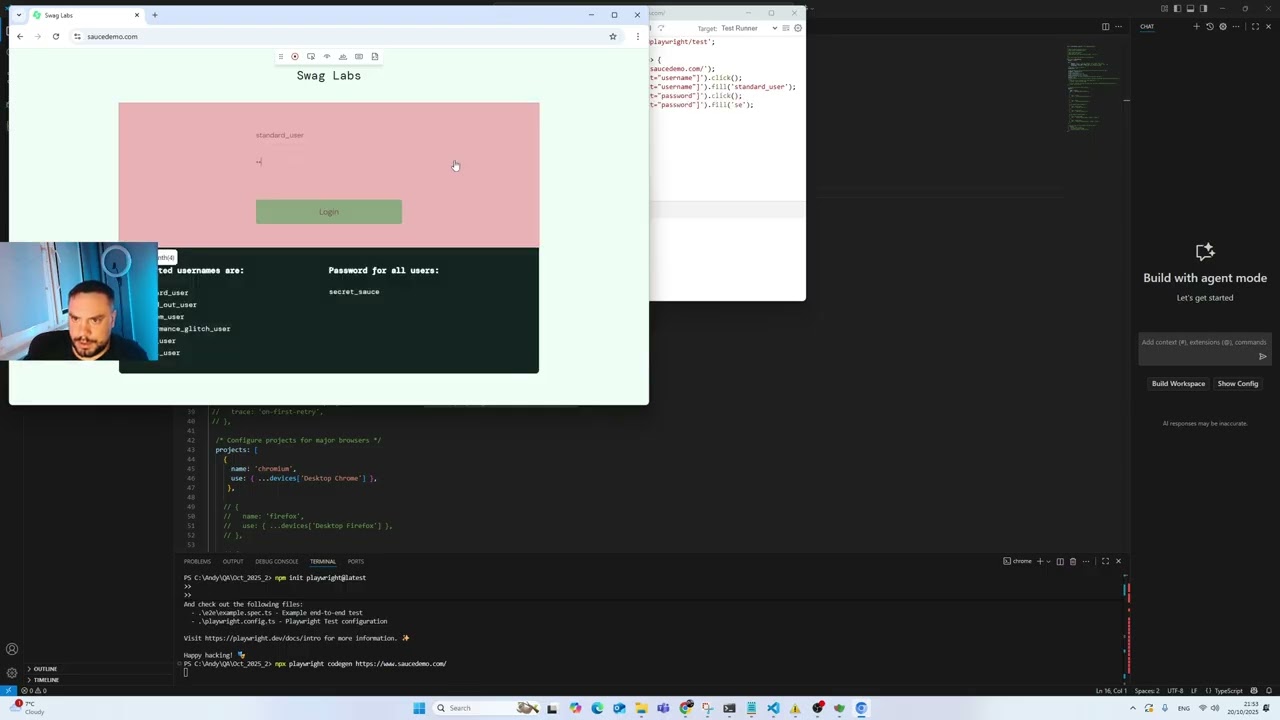The image size is (1280, 720).
Task: Click performance_glitch_user in username list
Action: click(194, 329)
